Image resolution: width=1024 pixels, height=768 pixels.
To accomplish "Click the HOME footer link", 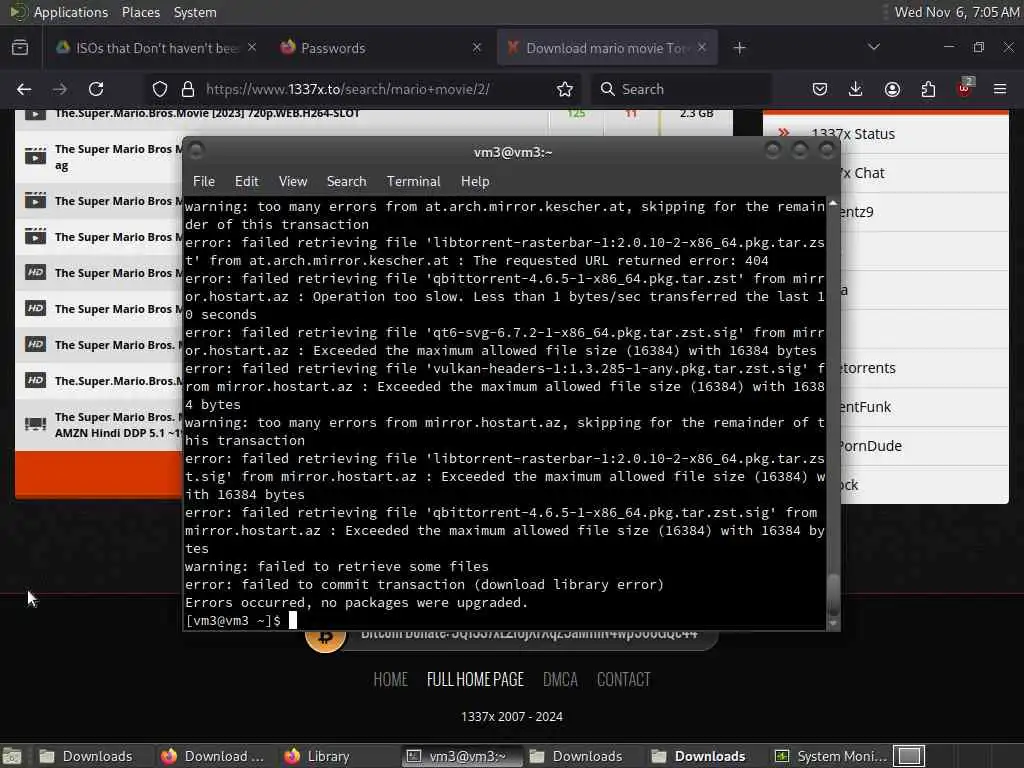I will 391,680.
